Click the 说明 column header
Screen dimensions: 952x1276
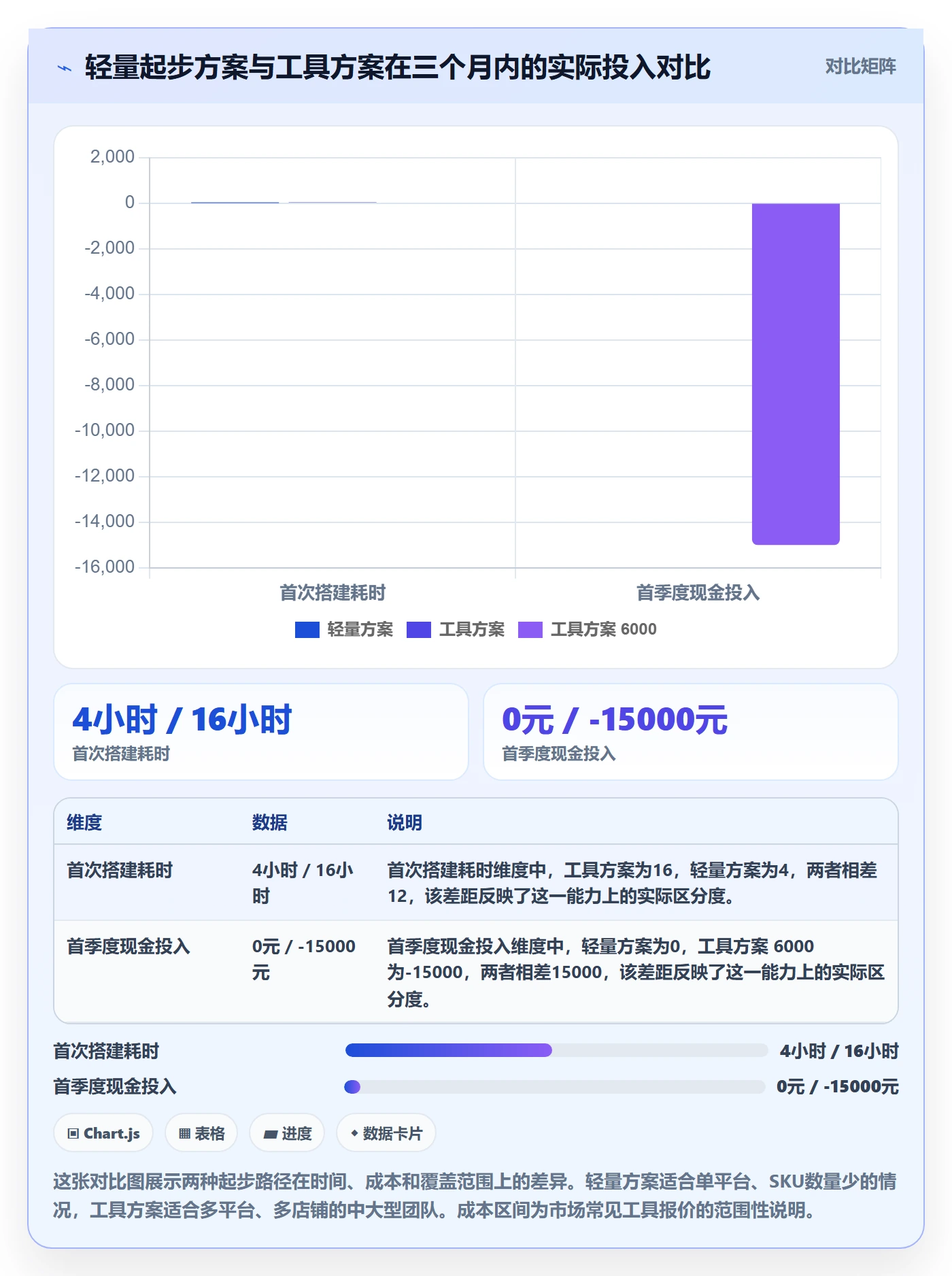pos(405,822)
